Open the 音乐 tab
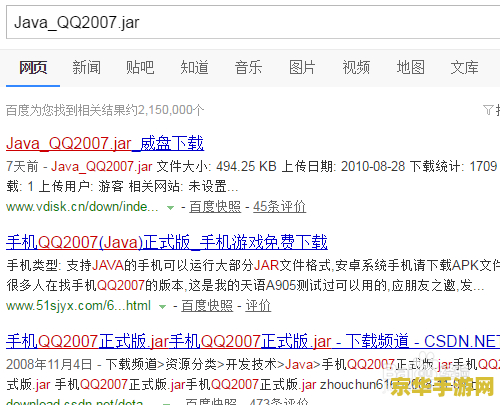 click(x=248, y=68)
